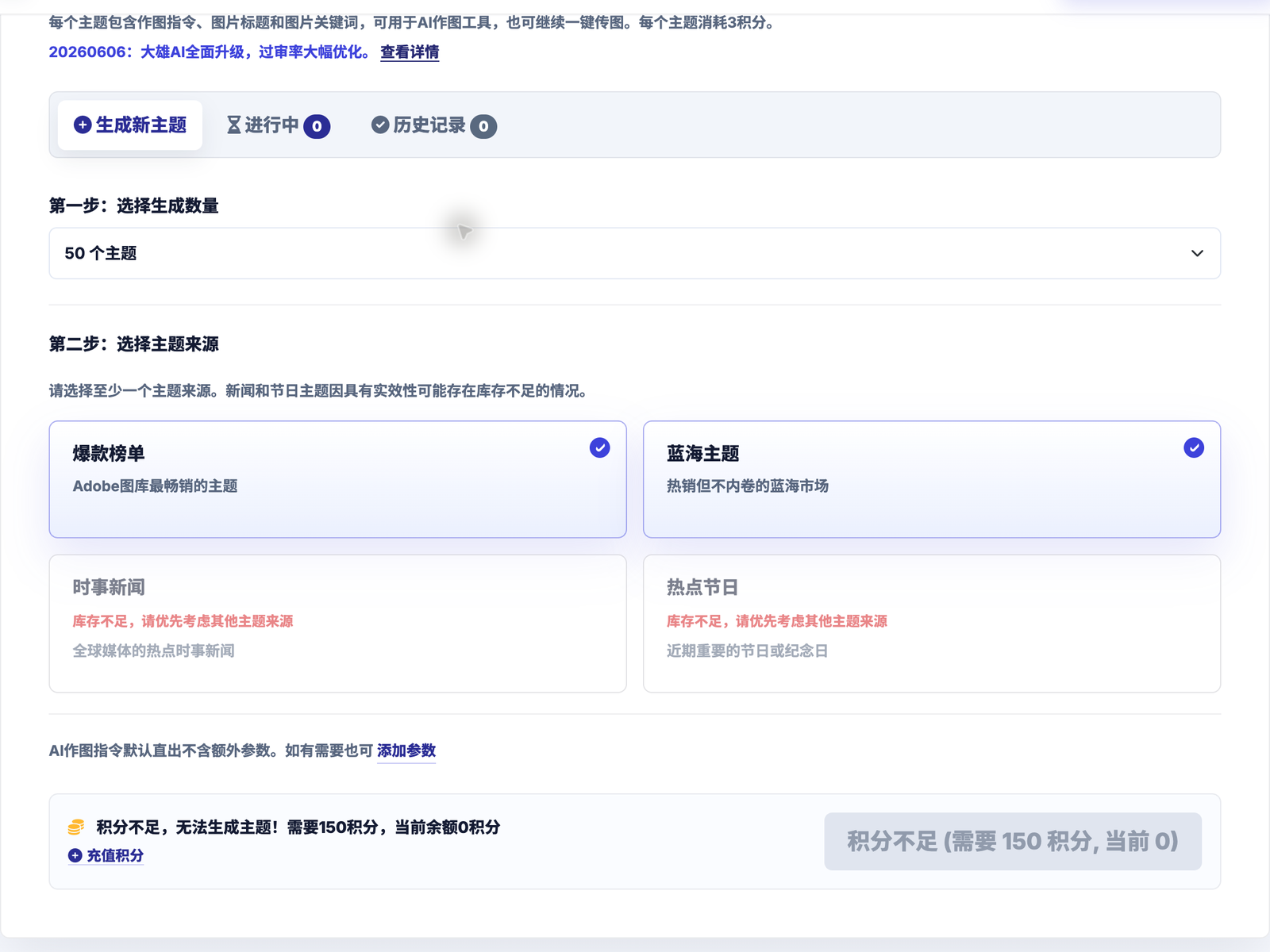Click the 历史记录 count badge
Viewport: 1270px width, 952px height.
pyautogui.click(x=483, y=126)
